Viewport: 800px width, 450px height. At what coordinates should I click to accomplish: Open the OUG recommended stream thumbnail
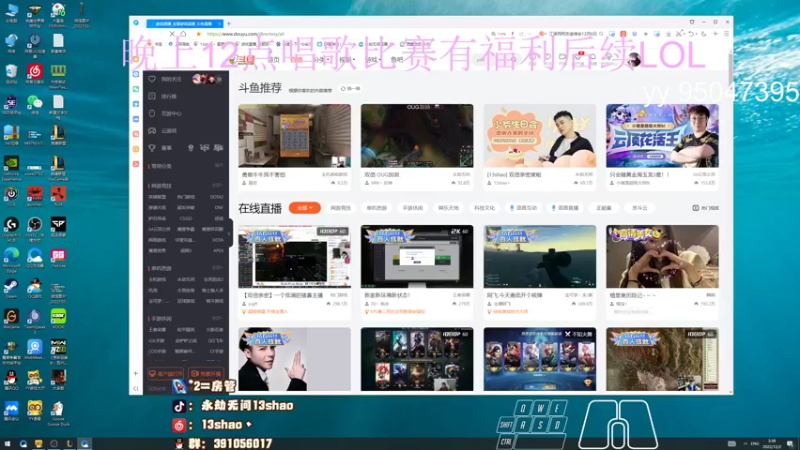[x=417, y=136]
